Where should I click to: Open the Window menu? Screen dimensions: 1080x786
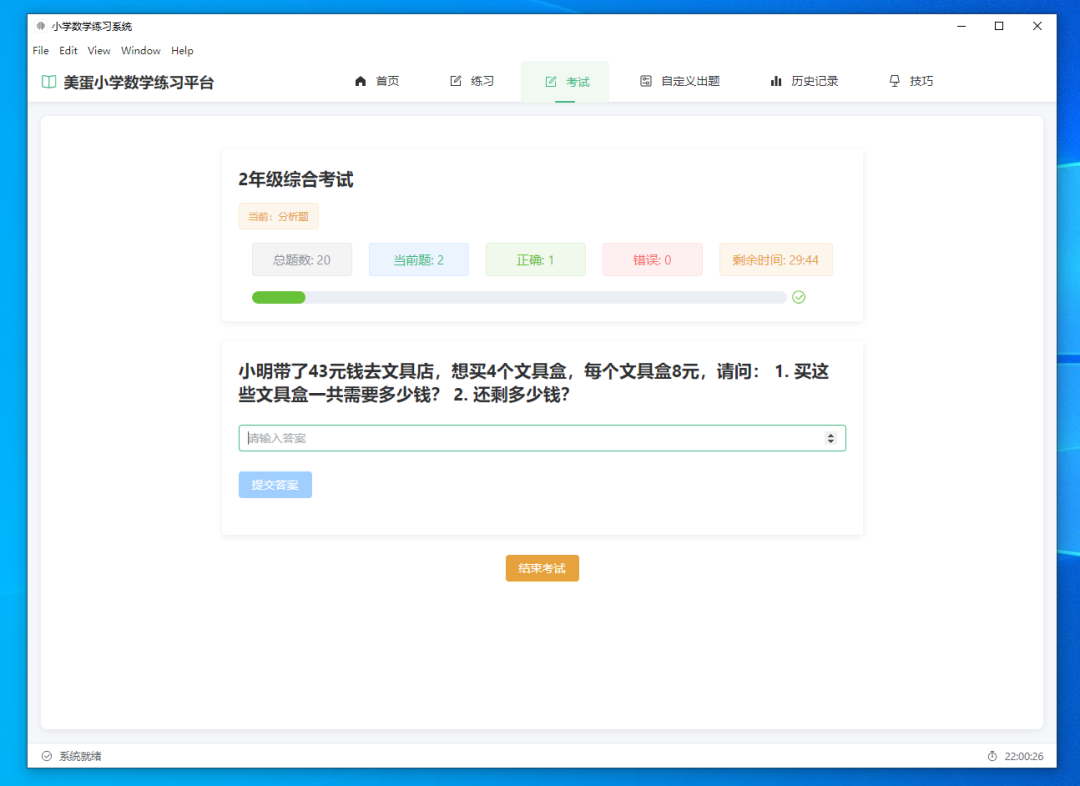coord(141,50)
